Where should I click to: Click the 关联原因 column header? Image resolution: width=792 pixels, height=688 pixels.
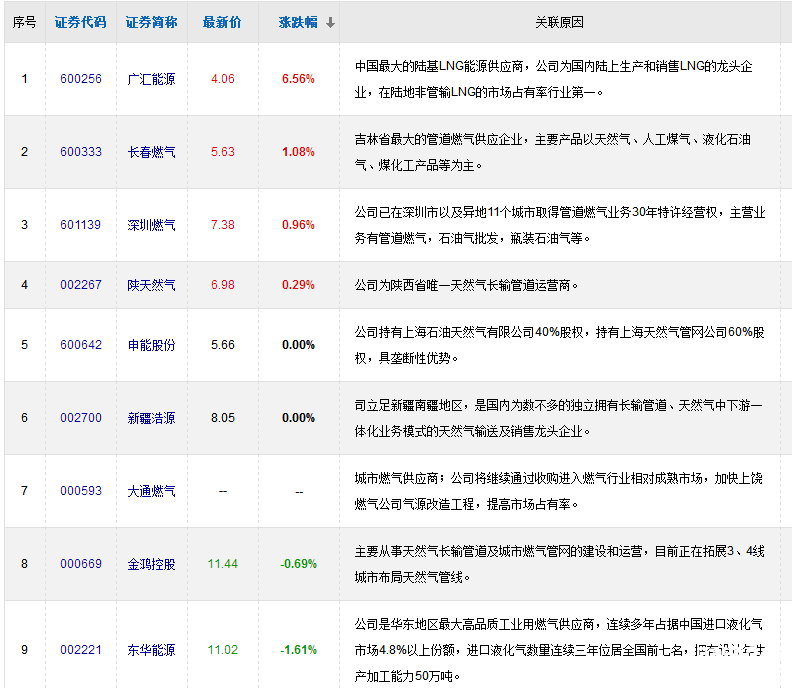(559, 22)
